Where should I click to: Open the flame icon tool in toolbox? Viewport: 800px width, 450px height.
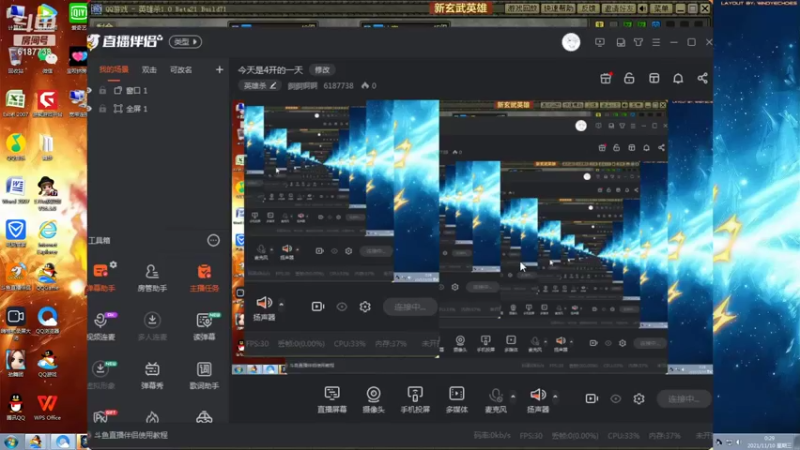pos(152,417)
